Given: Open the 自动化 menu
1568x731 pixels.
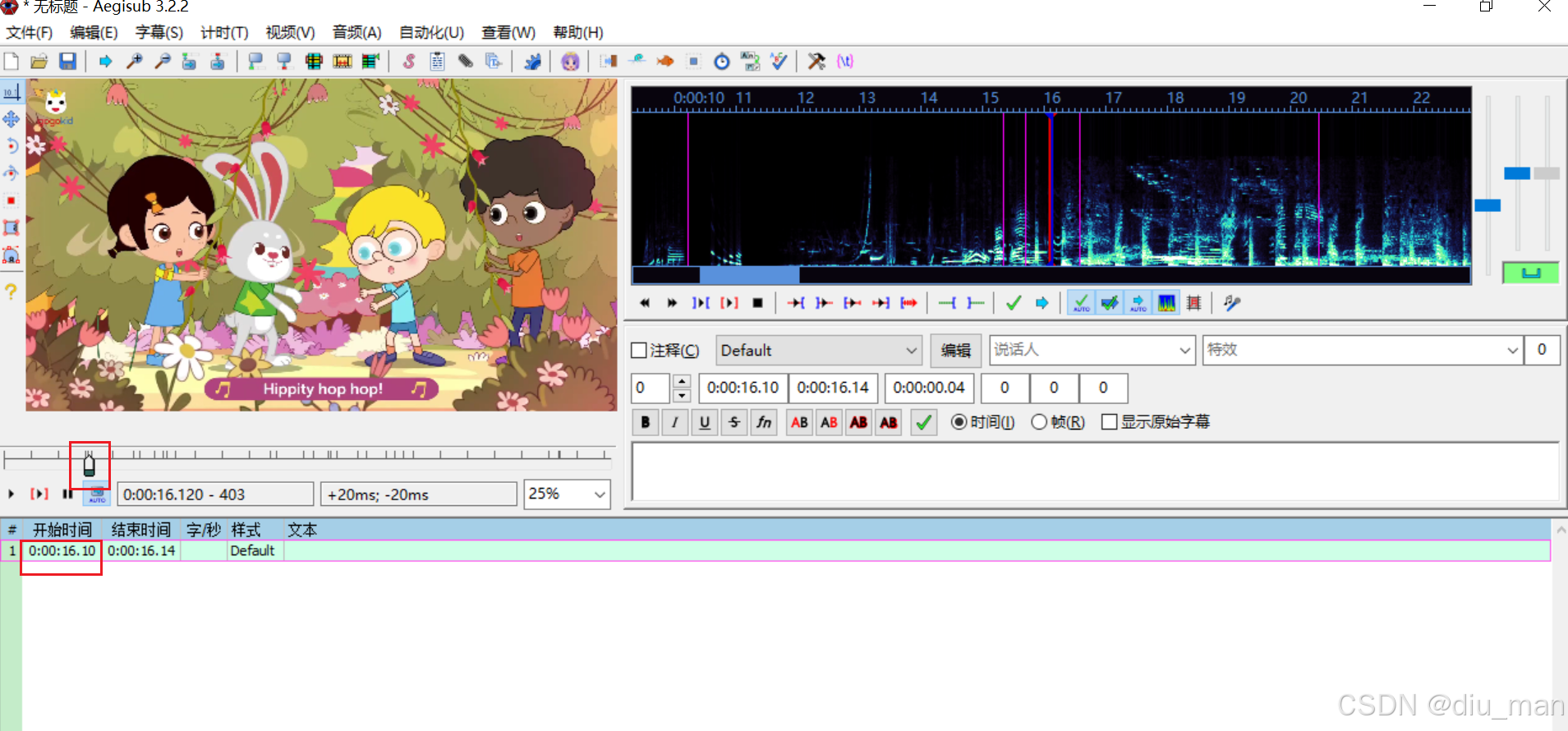Looking at the screenshot, I should pos(432,33).
